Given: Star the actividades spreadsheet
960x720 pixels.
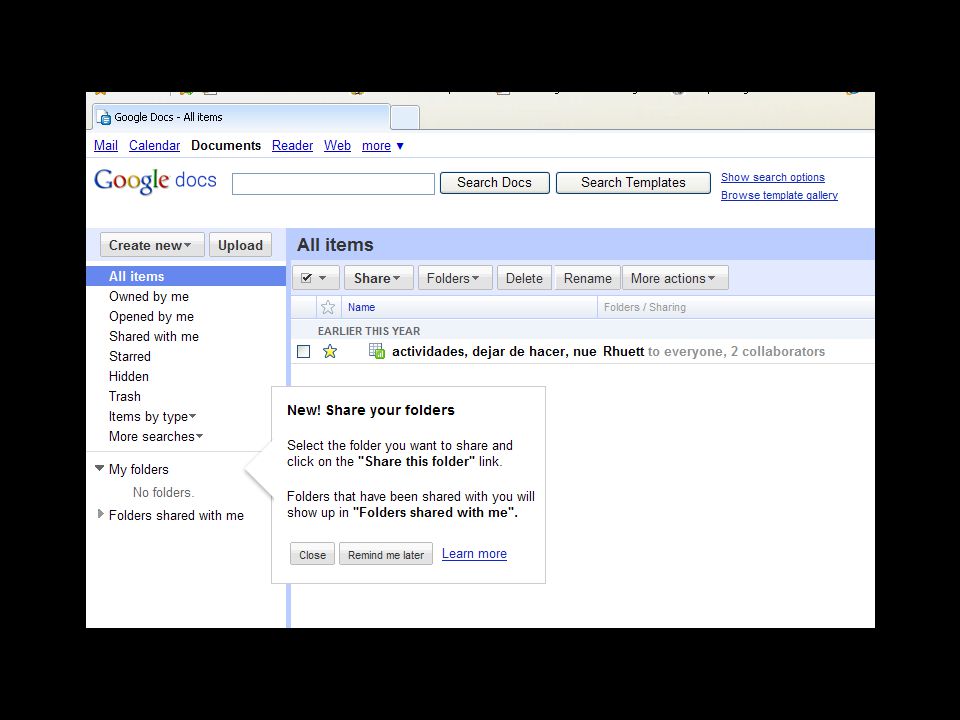Looking at the screenshot, I should click(330, 351).
